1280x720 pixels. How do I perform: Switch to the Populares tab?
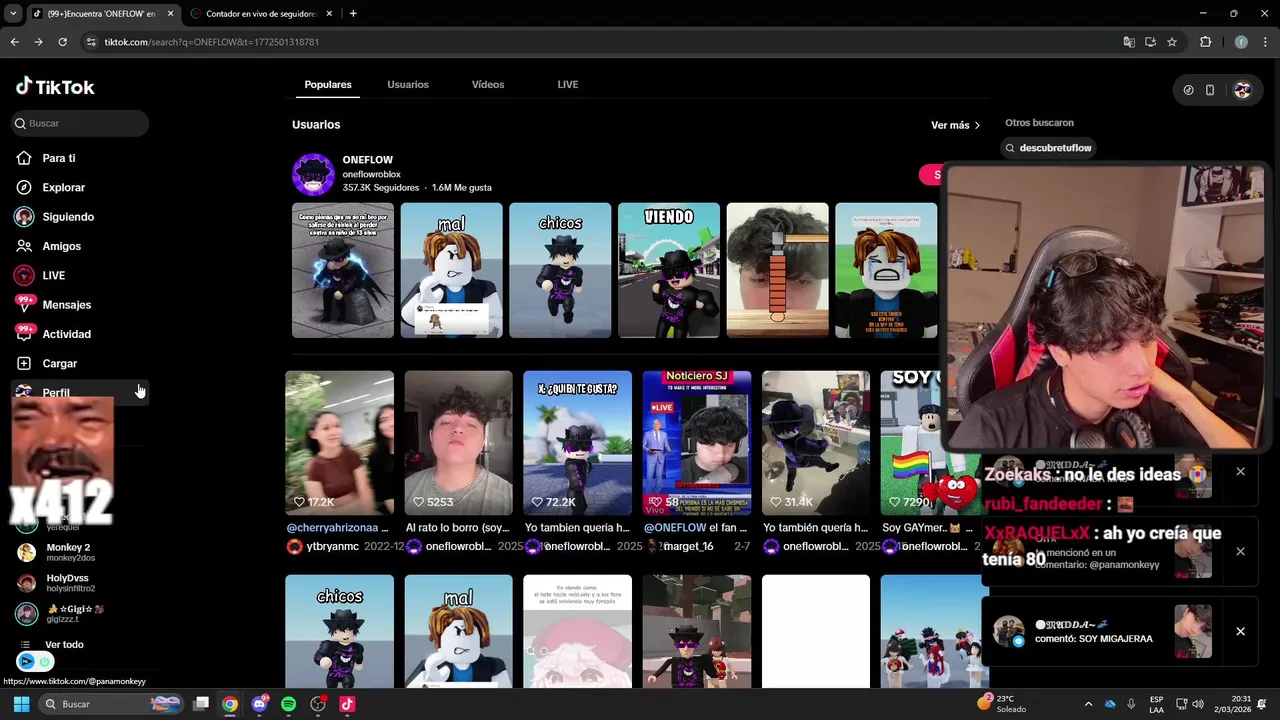pos(328,85)
